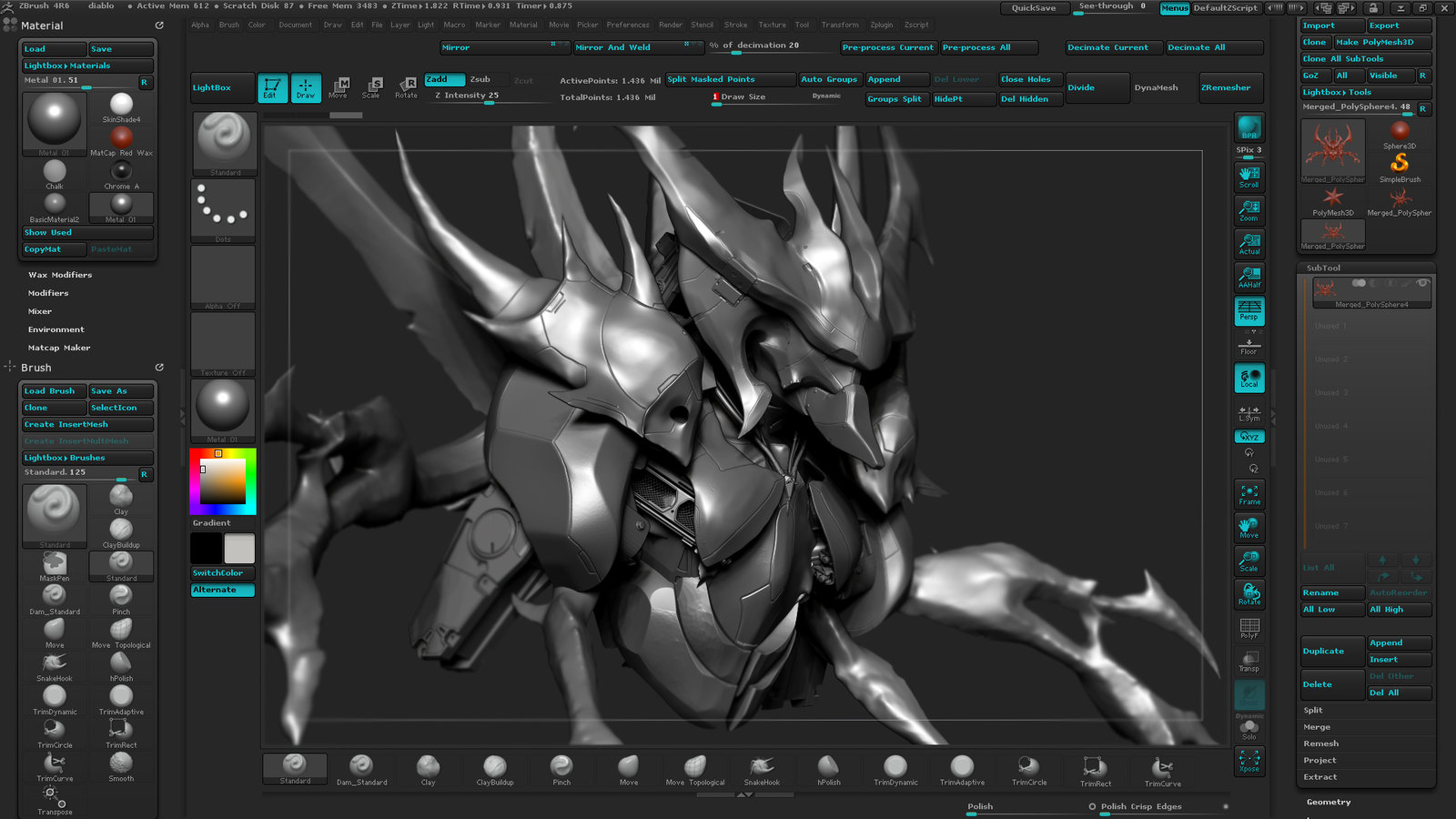Click Duplicate subtool button
Image resolution: width=1456 pixels, height=819 pixels.
point(1332,652)
